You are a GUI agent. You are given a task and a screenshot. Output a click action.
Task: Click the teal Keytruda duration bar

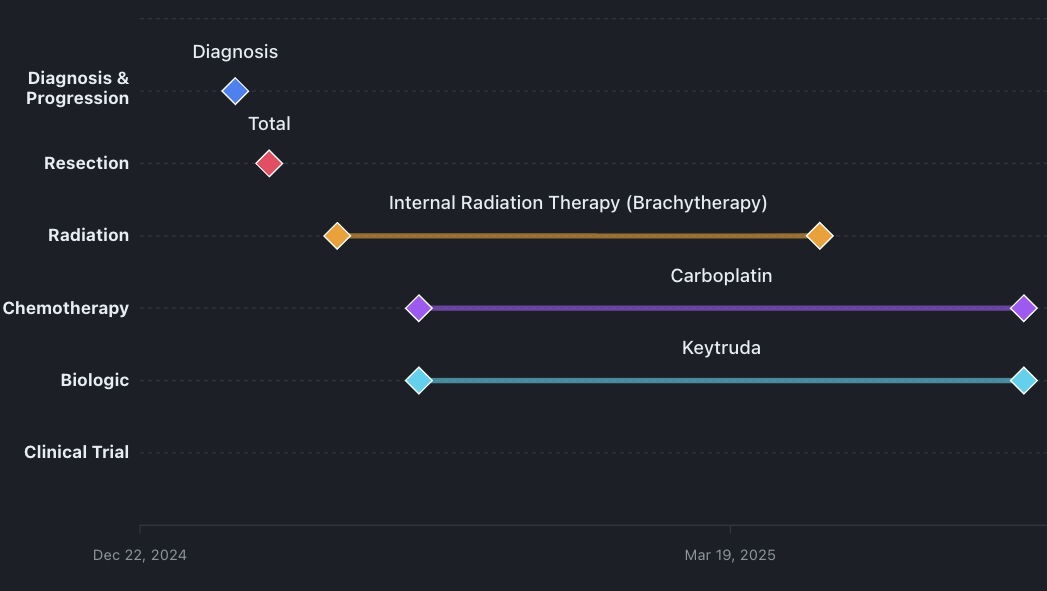point(720,380)
